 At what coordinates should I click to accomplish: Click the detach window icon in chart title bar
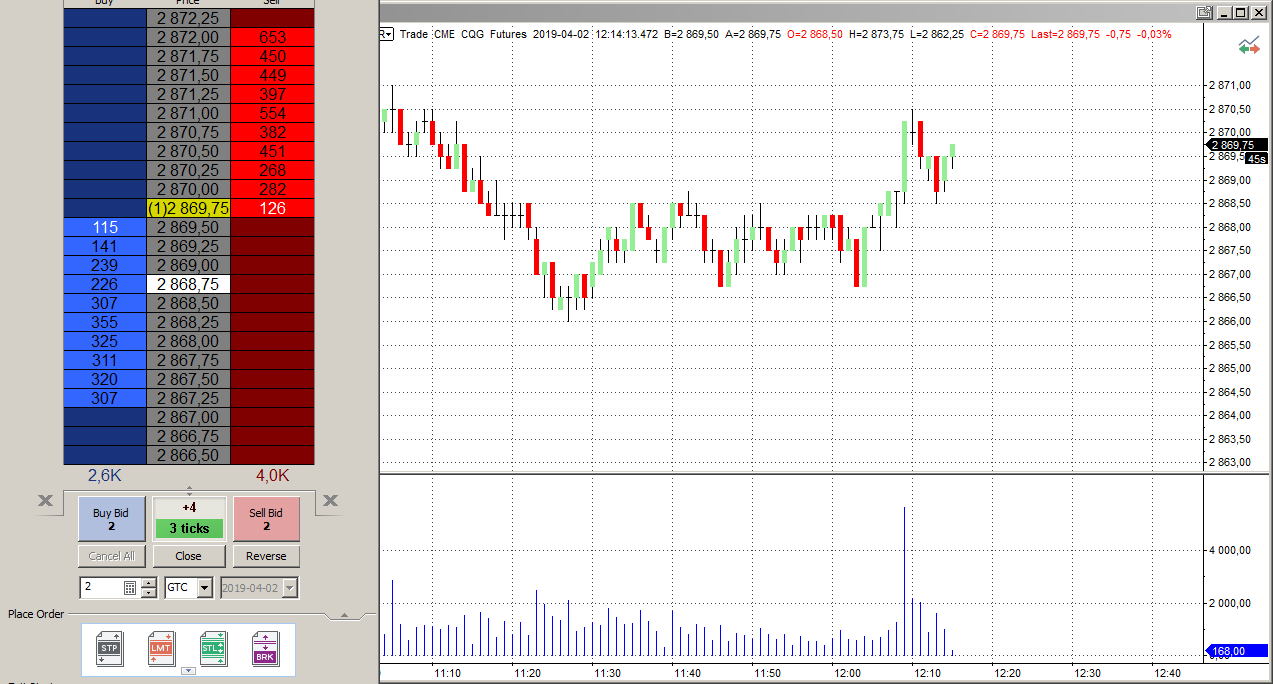[x=1204, y=13]
